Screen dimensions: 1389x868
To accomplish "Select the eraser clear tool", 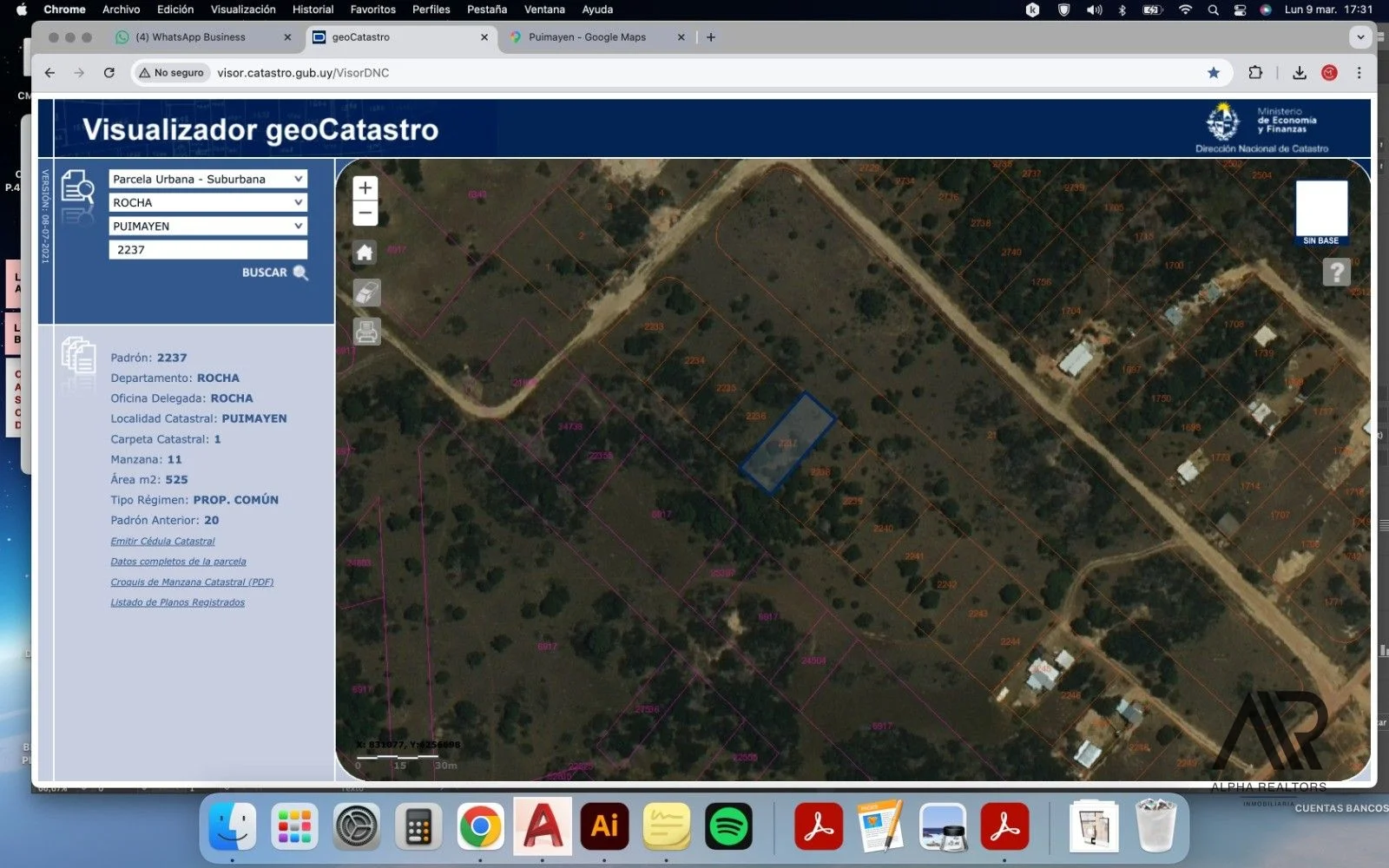I will click(367, 293).
